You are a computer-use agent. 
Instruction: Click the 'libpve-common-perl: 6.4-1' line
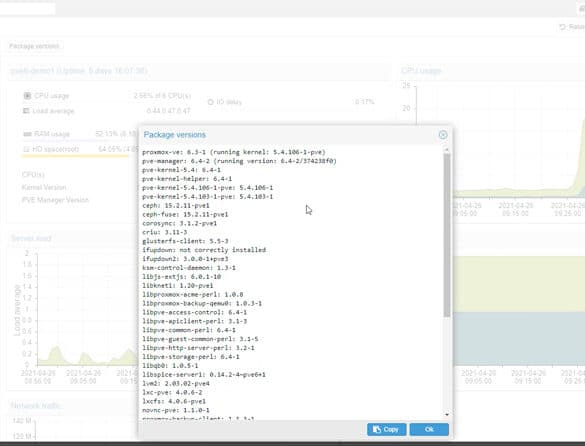point(189,330)
